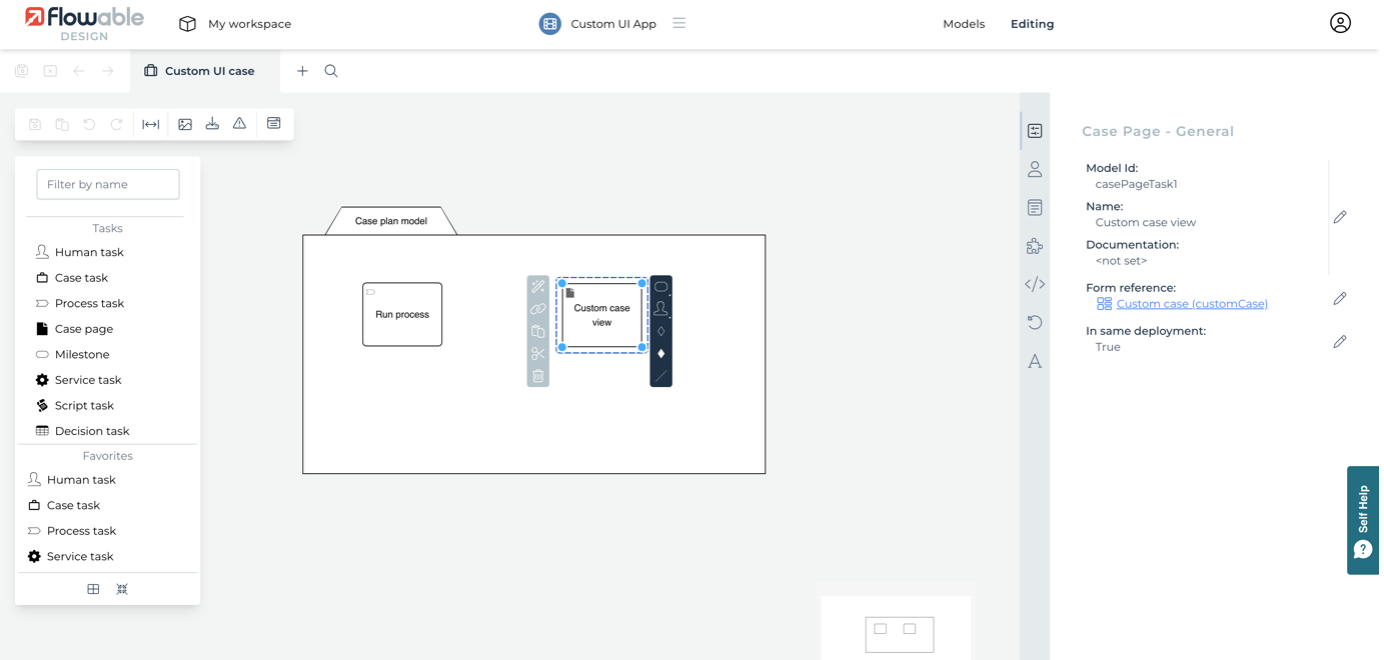Image resolution: width=1384 pixels, height=660 pixels.
Task: Click the user profile account icon
Action: click(x=1340, y=23)
